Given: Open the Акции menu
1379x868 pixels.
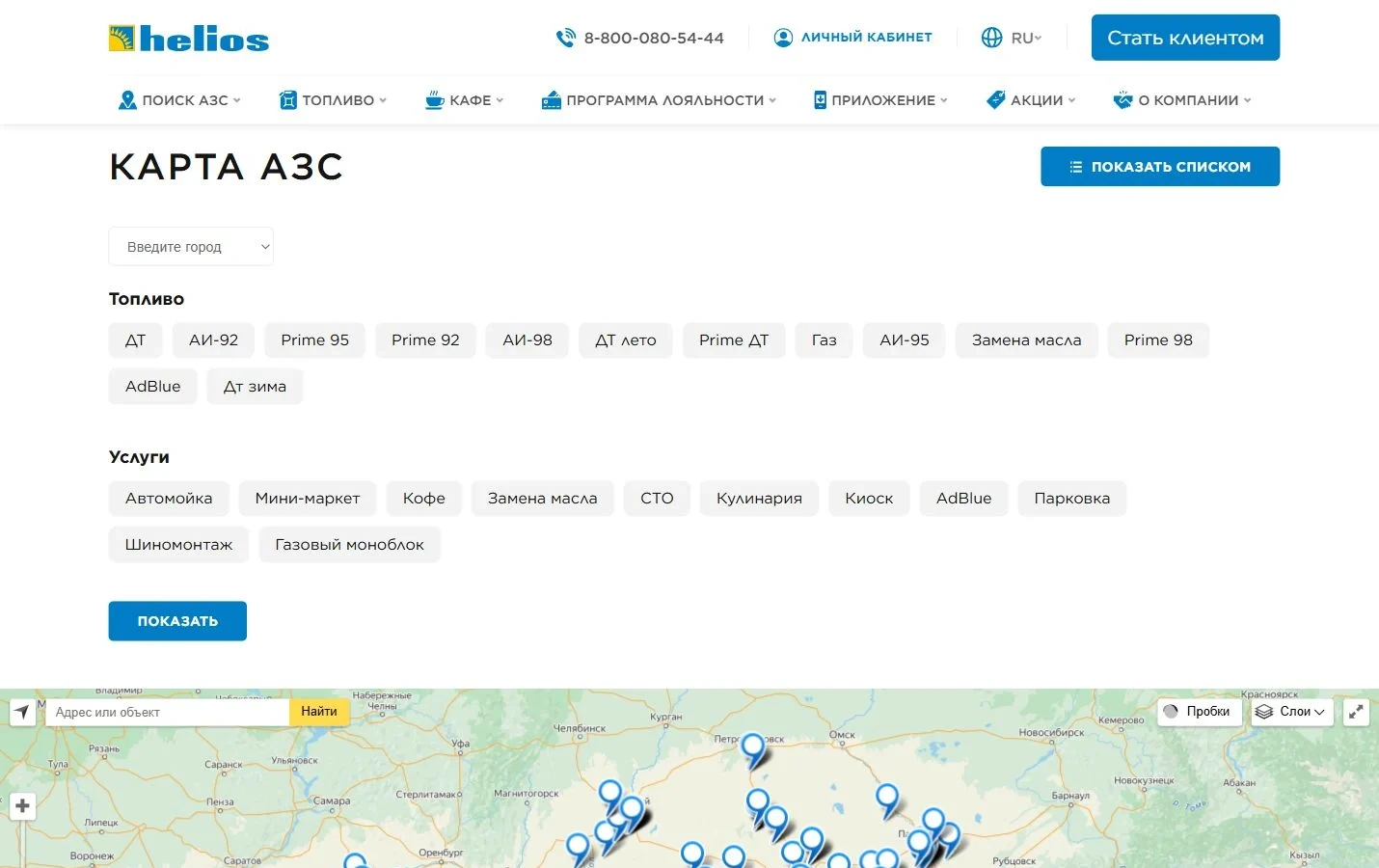Looking at the screenshot, I should 1030,100.
